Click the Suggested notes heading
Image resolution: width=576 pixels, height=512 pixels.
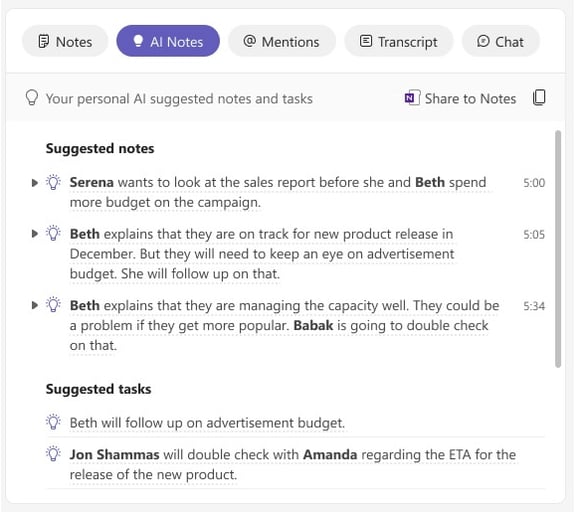pyautogui.click(x=100, y=148)
